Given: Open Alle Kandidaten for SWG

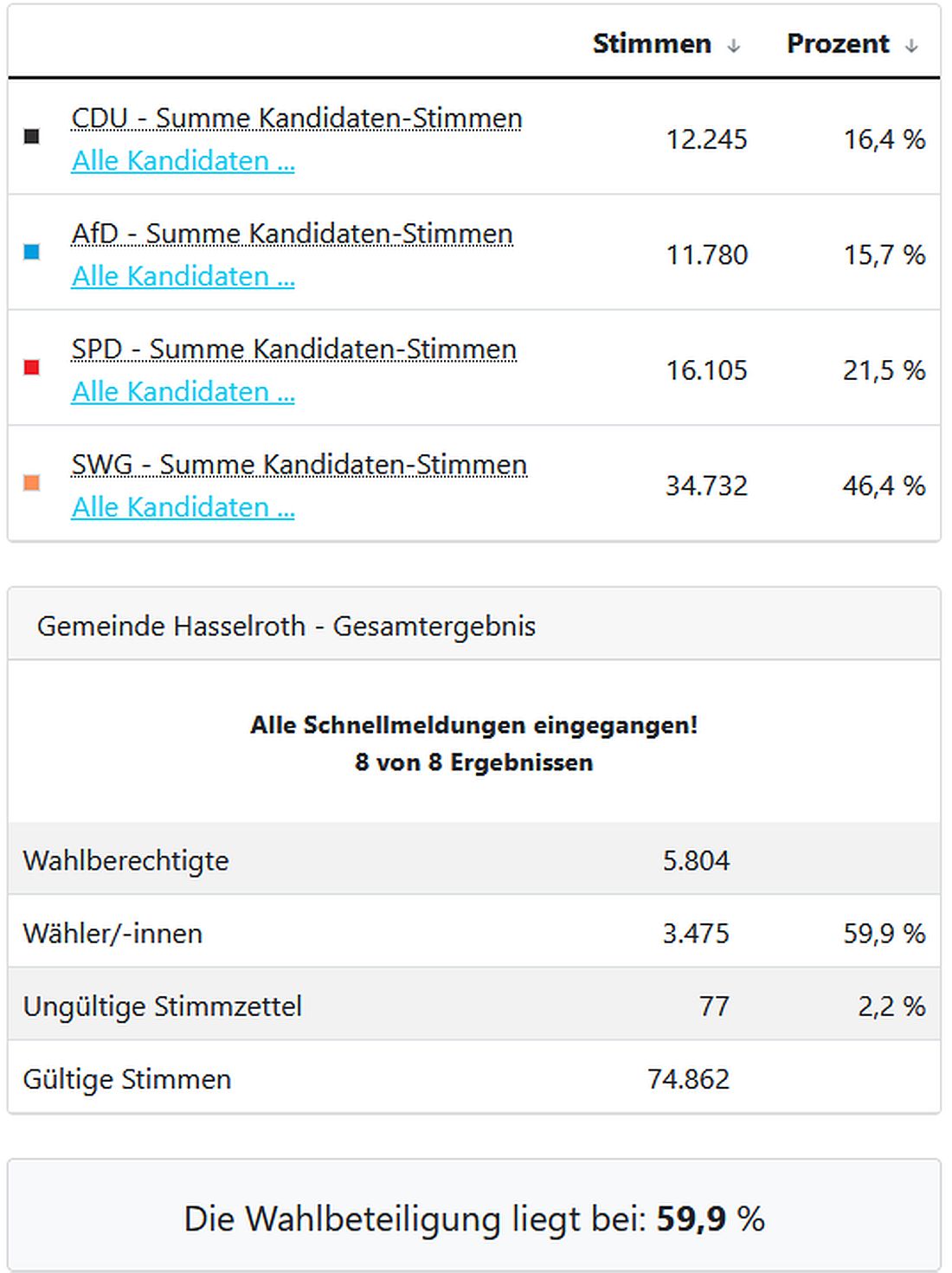Looking at the screenshot, I should click(183, 507).
